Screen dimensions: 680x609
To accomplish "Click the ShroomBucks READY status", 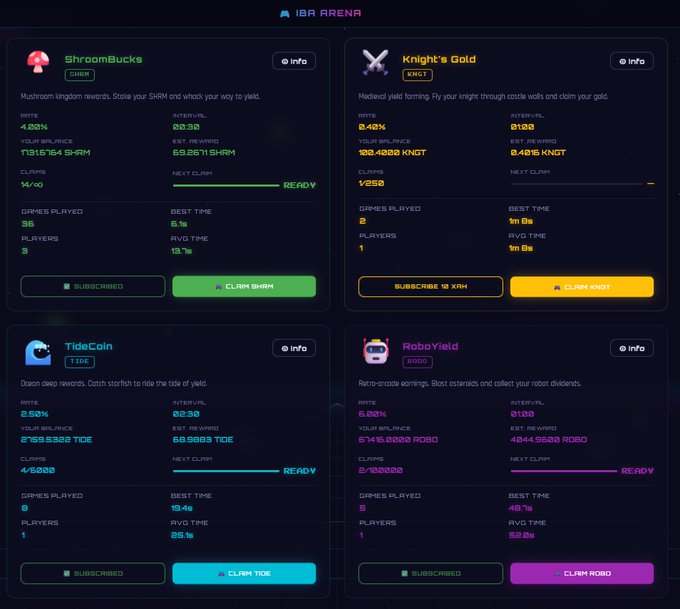I will tap(299, 185).
